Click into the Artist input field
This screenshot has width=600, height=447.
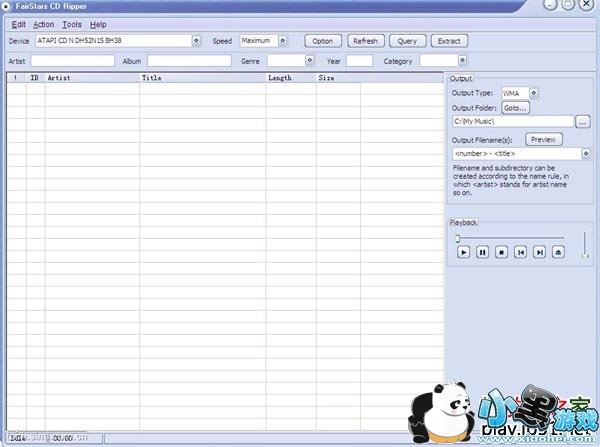point(73,60)
